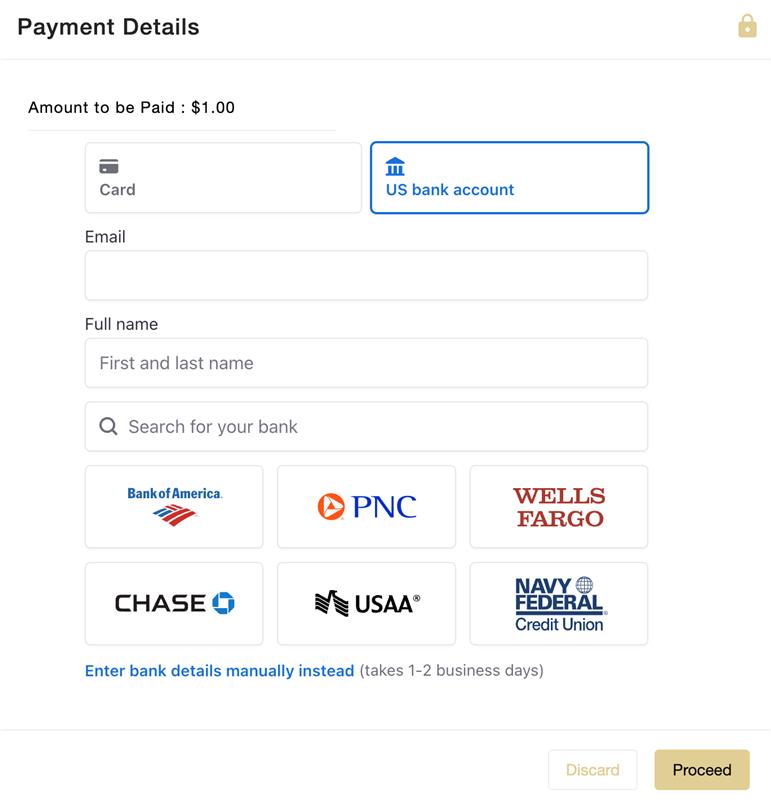Click the search magnifier icon

(x=108, y=426)
